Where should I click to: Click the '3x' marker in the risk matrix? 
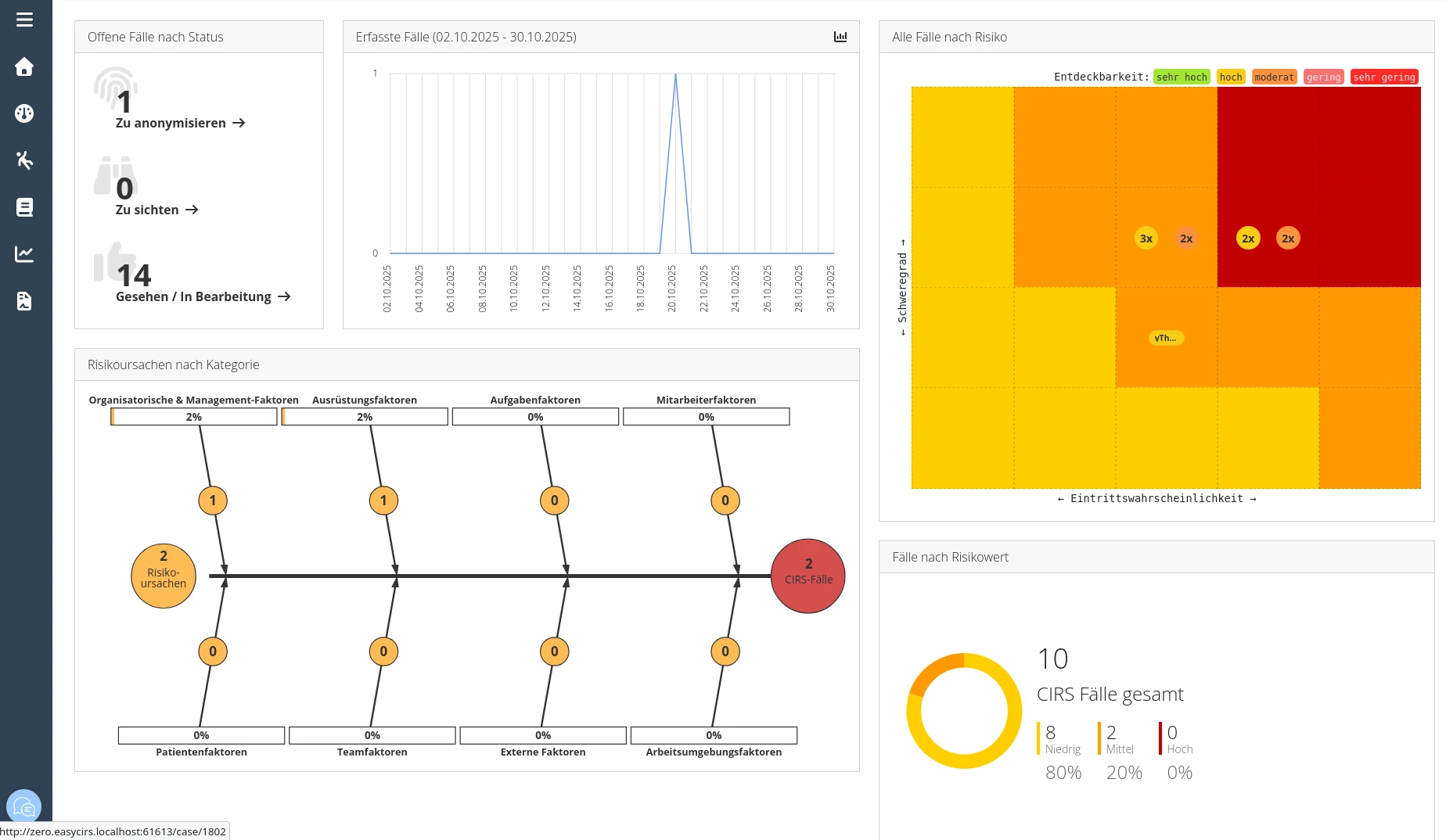click(1146, 238)
